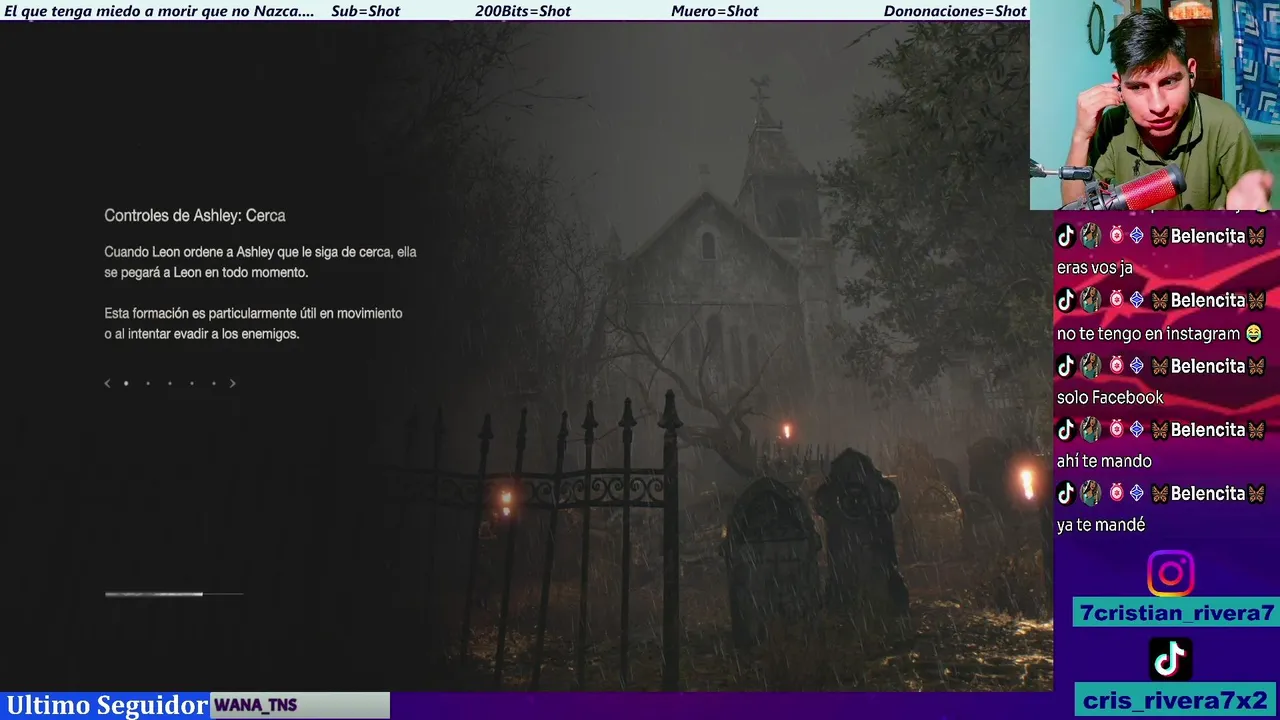Viewport: 1280px width, 720px height.
Task: Click pink badge on 'no te tengo en instagram' message
Action: (x=1116, y=300)
